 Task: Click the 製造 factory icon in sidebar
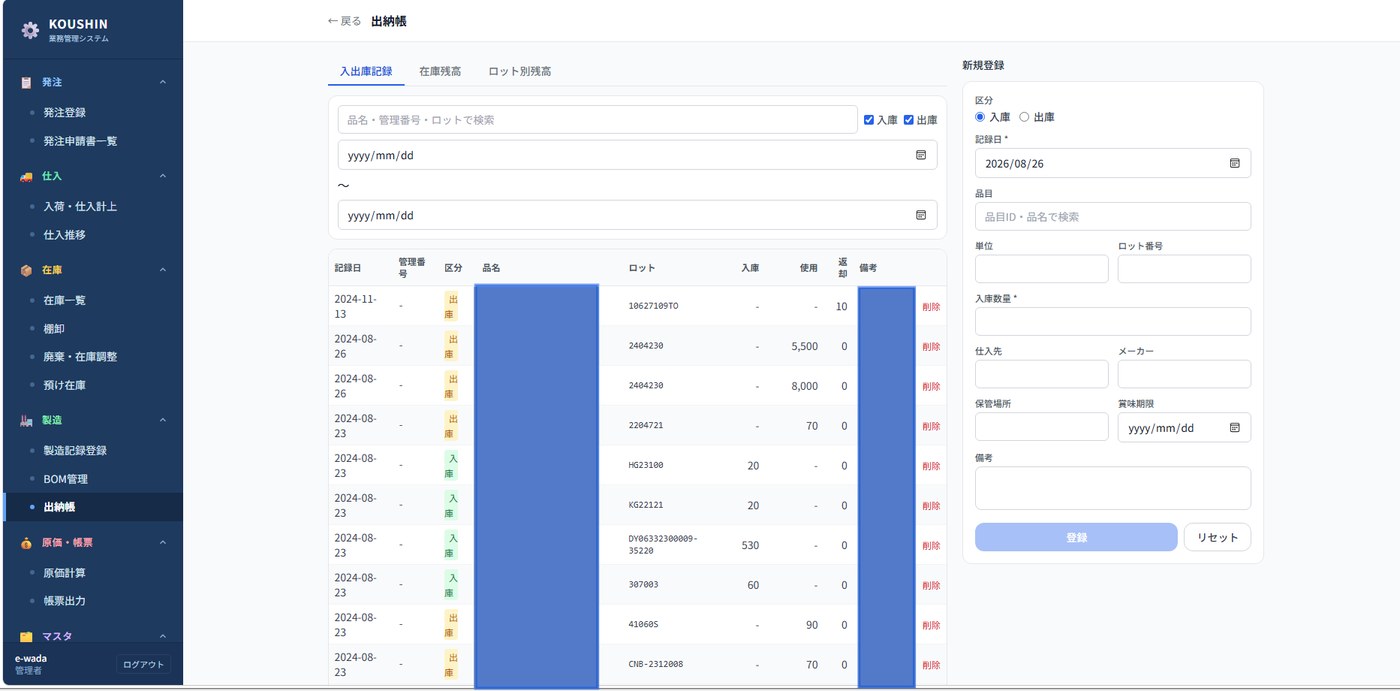click(26, 420)
